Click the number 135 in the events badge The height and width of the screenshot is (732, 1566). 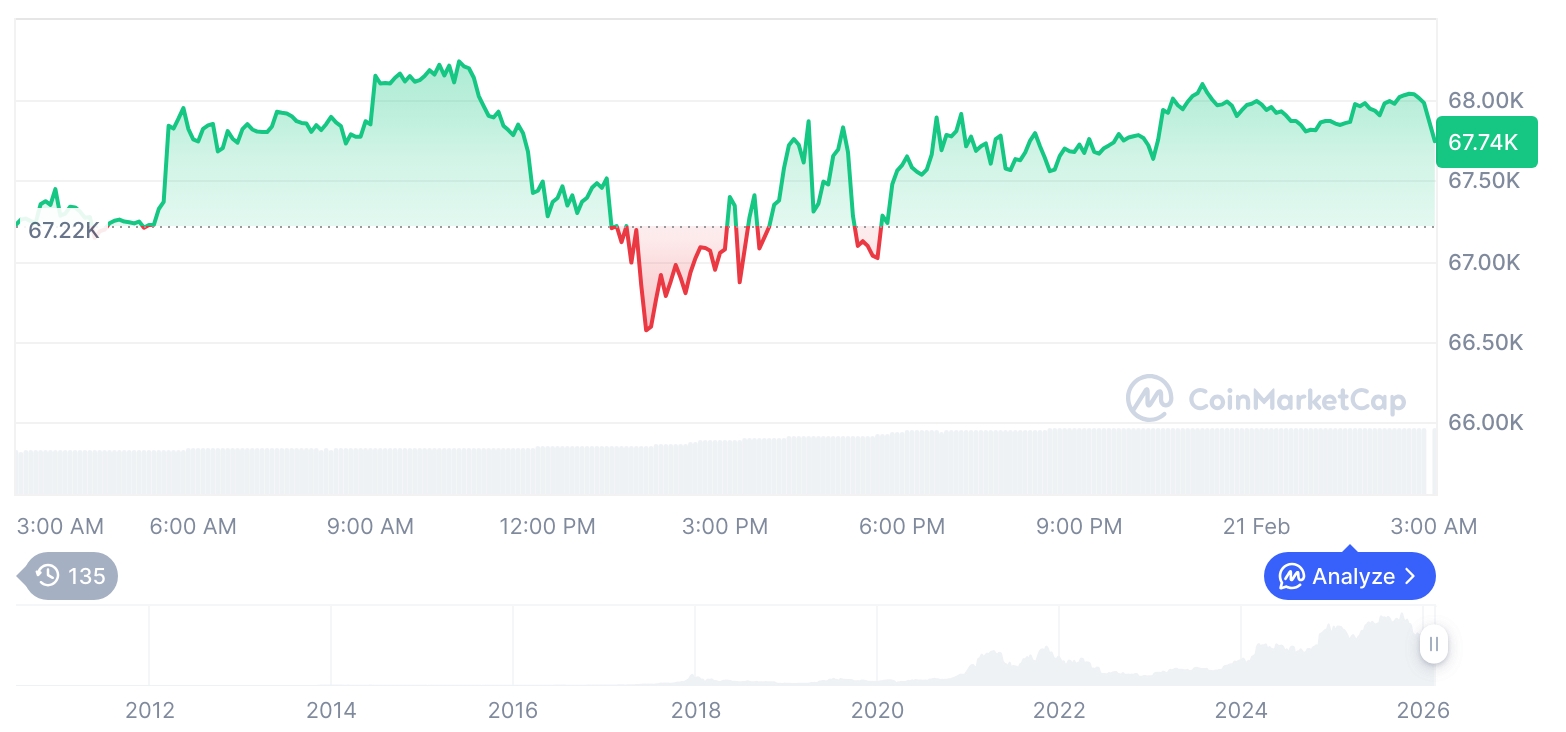coord(86,576)
